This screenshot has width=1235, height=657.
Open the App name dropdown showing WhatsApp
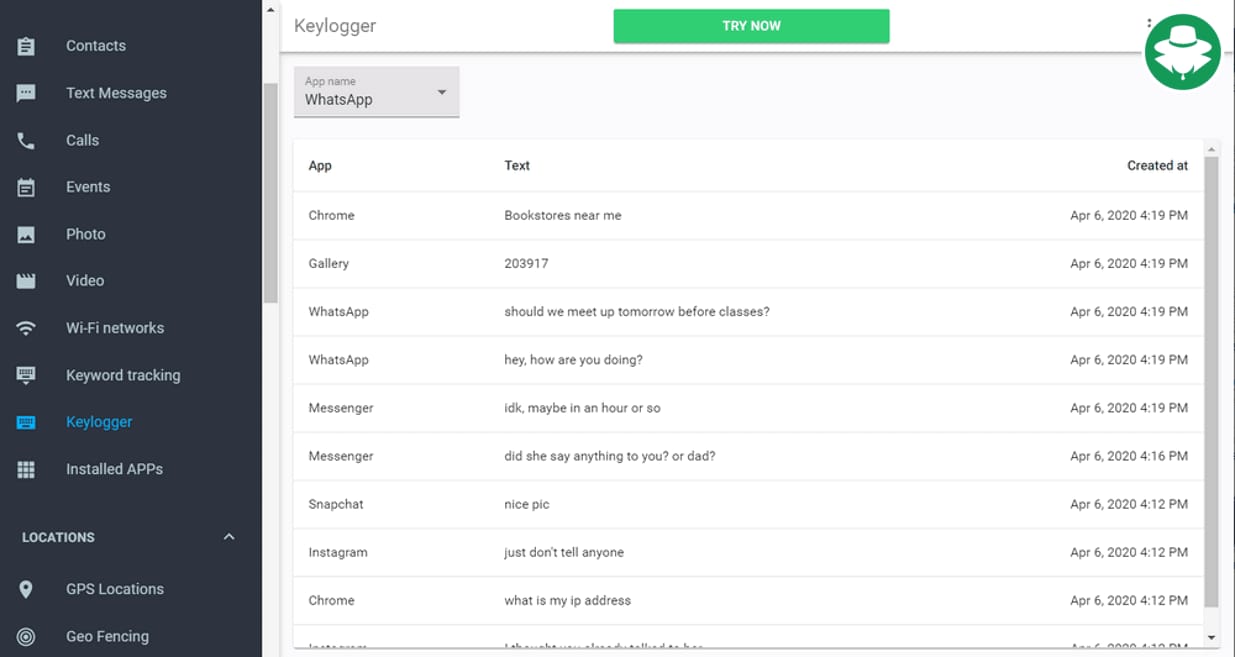coord(376,92)
